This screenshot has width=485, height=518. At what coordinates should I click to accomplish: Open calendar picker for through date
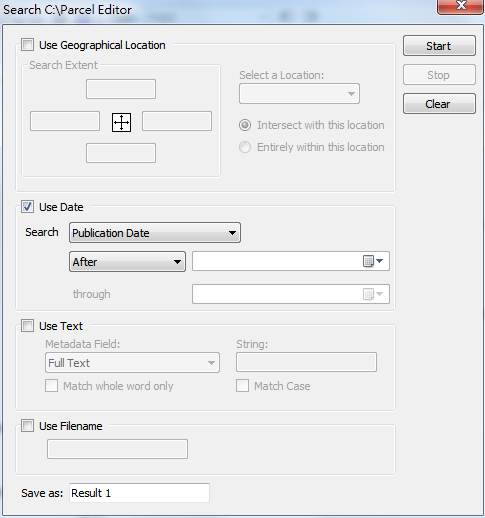(x=373, y=294)
